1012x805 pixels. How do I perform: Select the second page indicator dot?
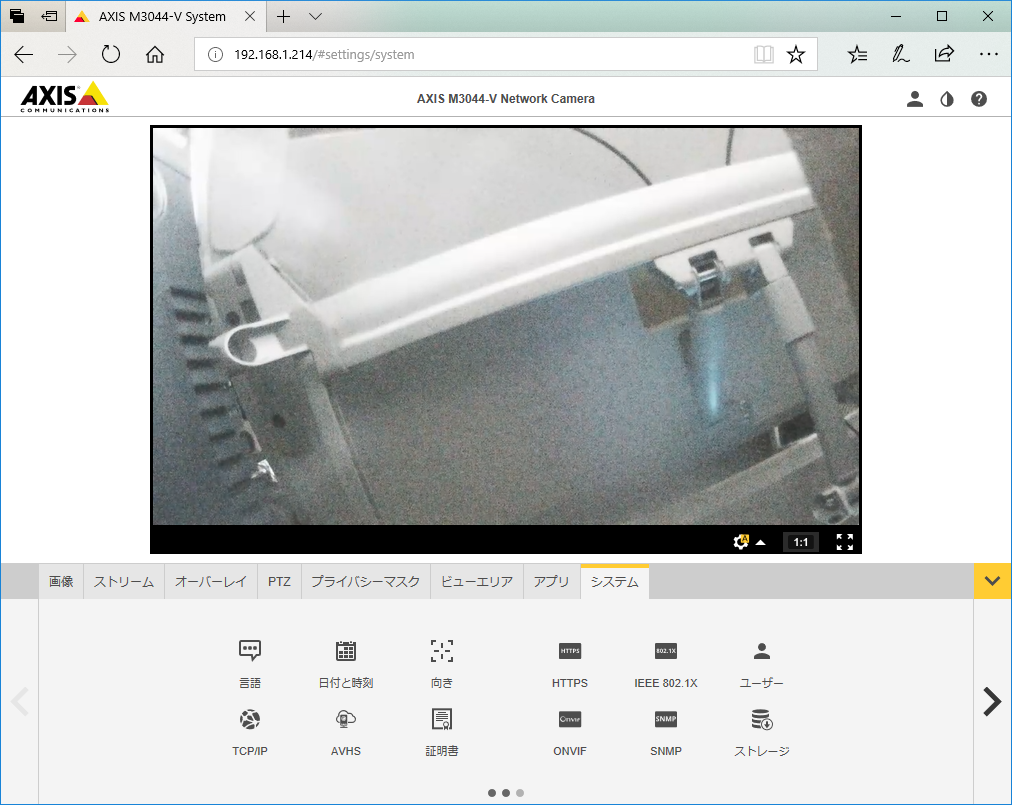(x=506, y=793)
